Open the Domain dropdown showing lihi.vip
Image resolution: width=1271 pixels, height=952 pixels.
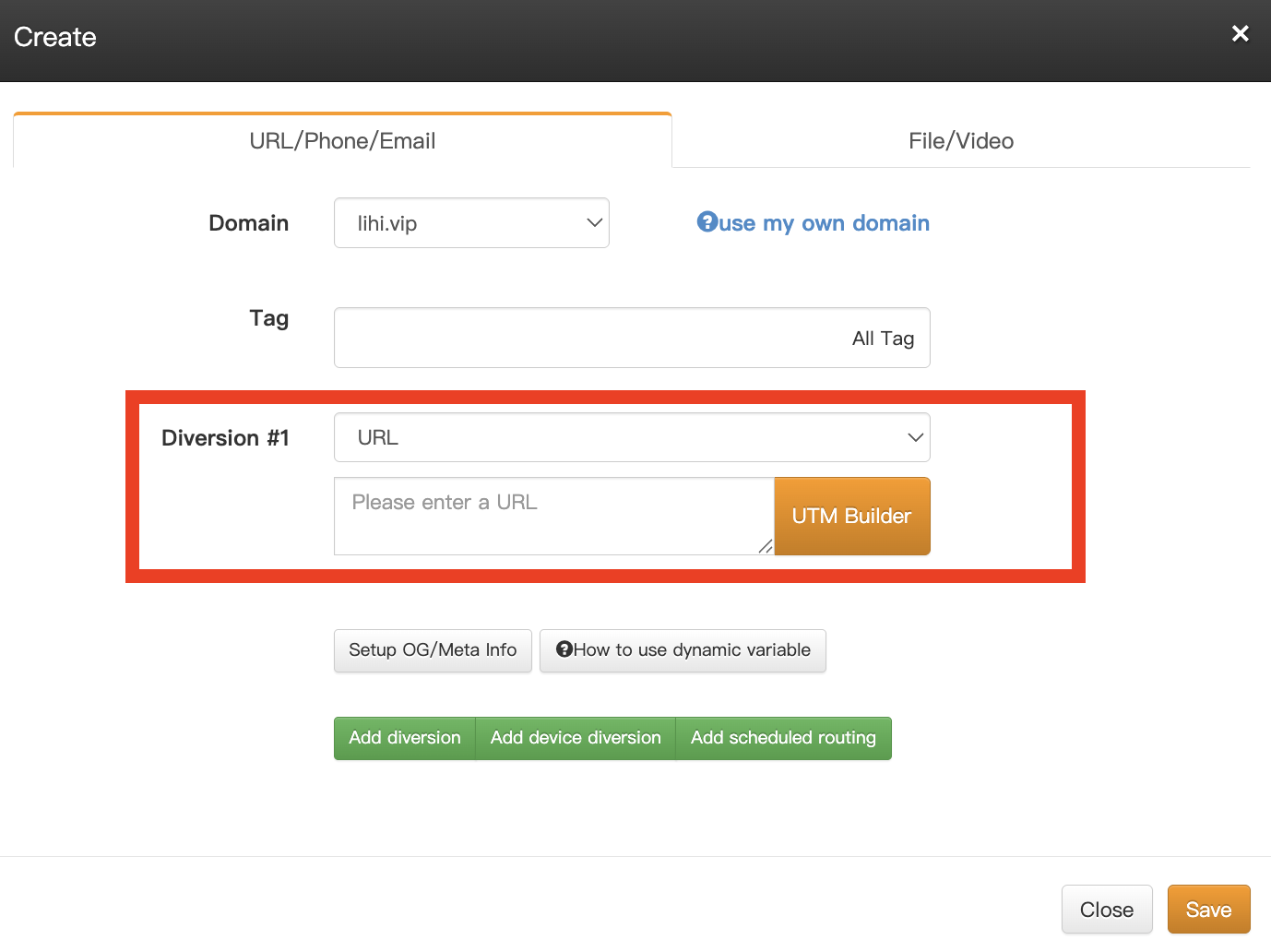470,223
